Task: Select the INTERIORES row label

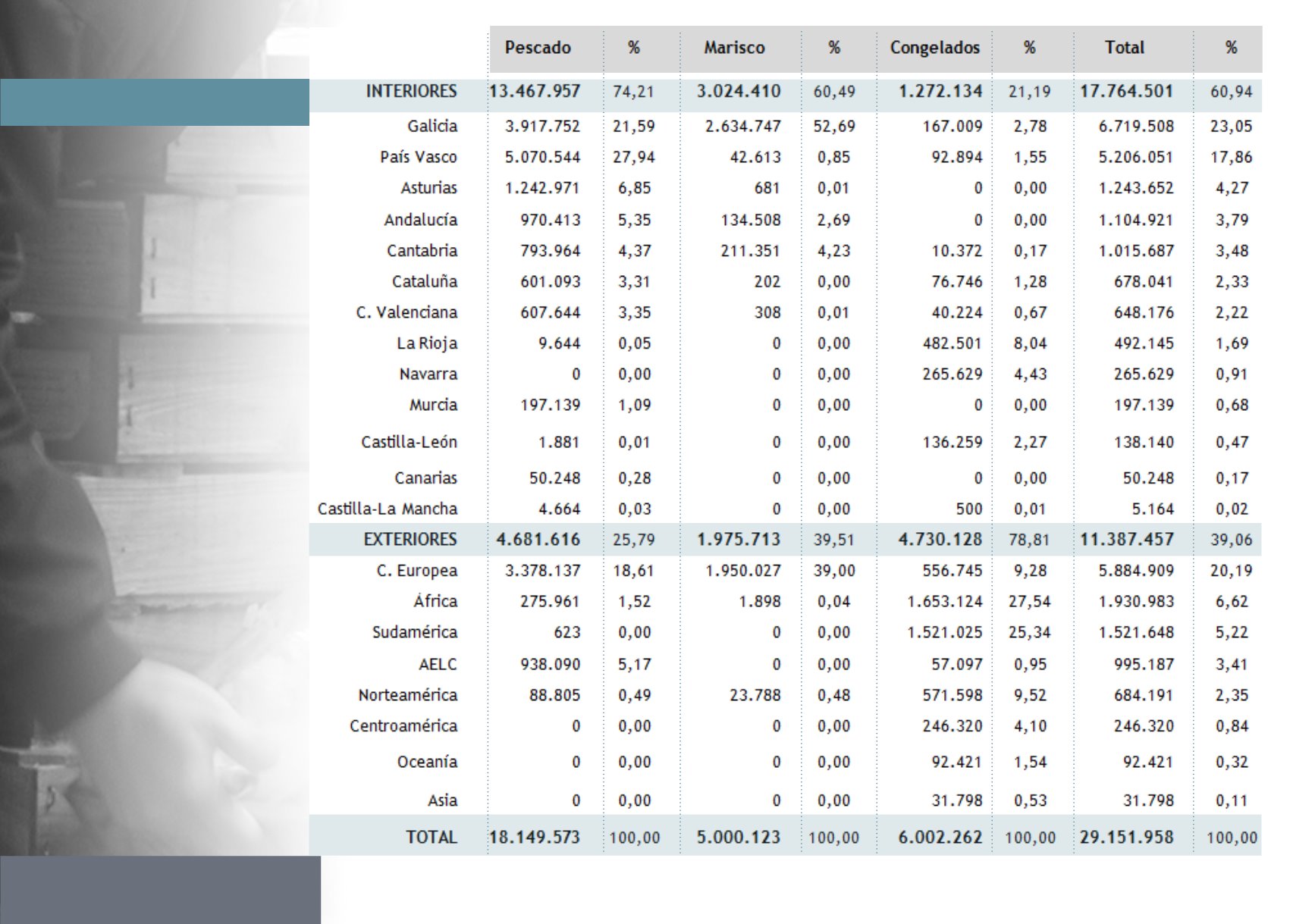Action: [x=412, y=91]
